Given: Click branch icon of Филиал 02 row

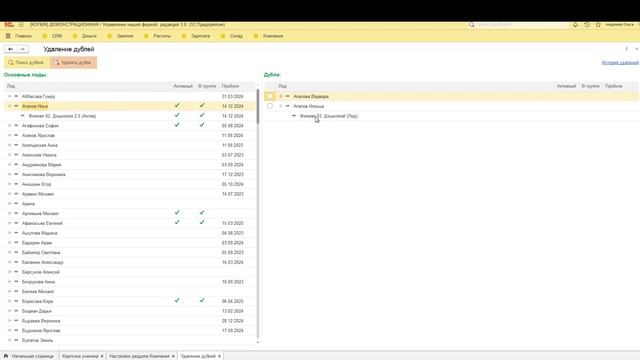Looking at the screenshot, I should click(23, 116).
